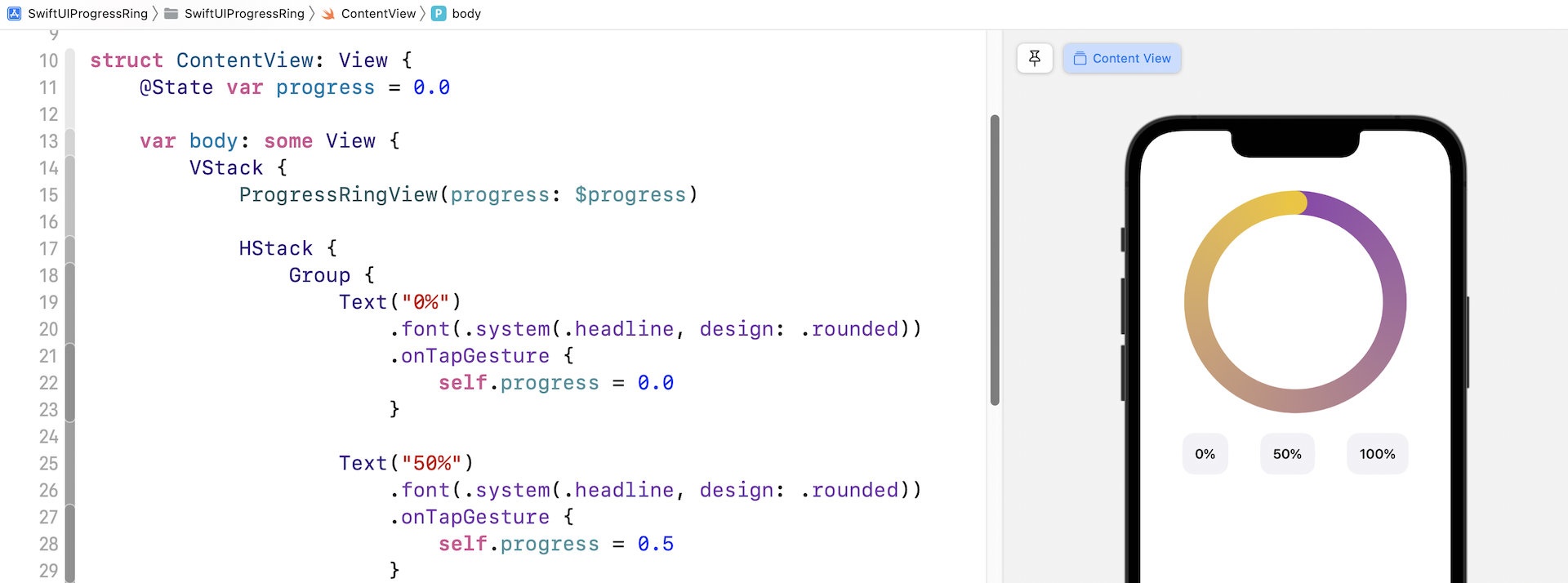Click ProgressRingView in the code editor
Screen dimensions: 1568x583
(x=338, y=195)
